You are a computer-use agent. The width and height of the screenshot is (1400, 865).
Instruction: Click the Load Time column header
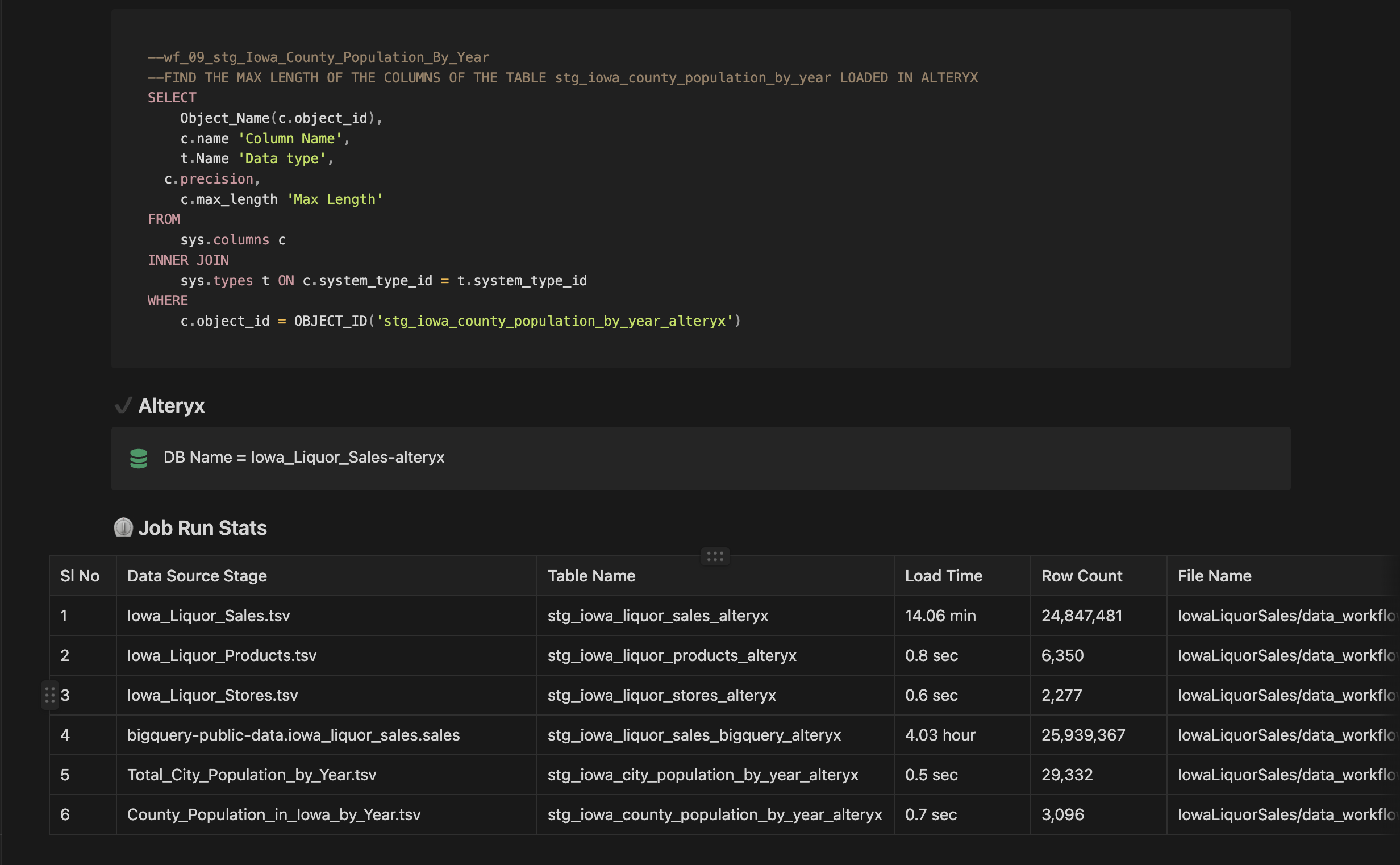(963, 576)
